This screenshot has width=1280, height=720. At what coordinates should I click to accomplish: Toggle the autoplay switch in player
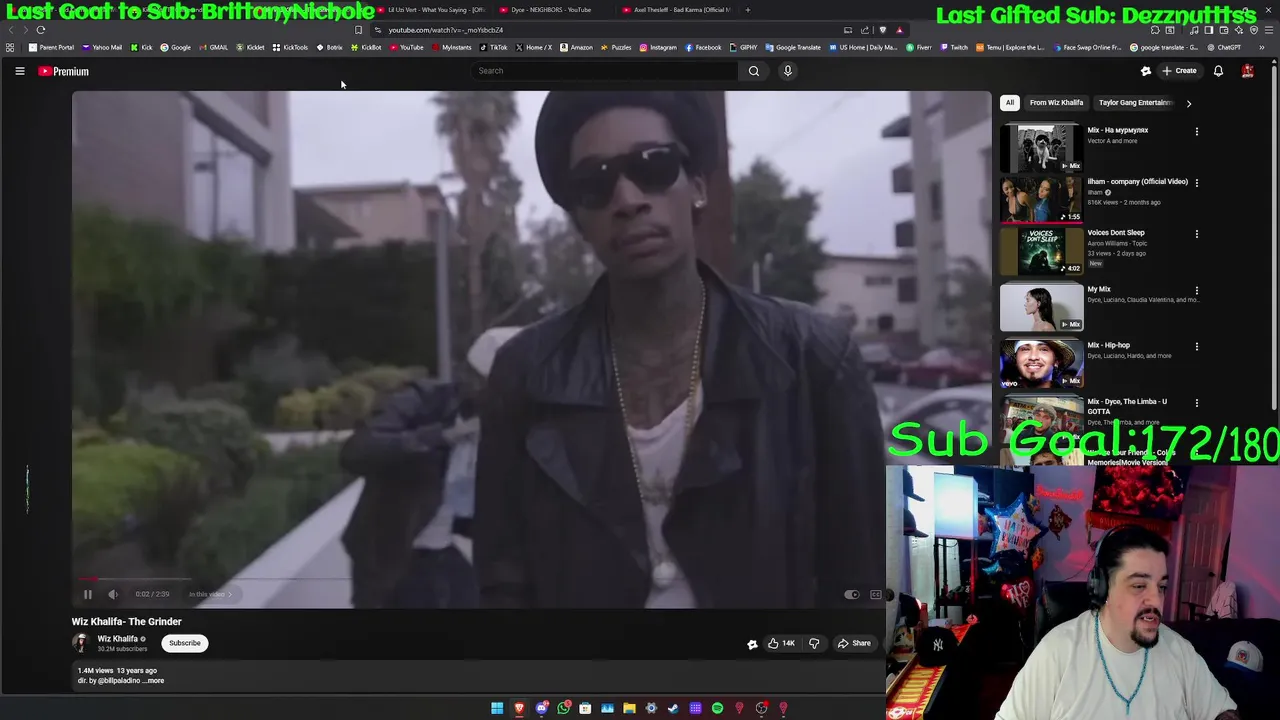coord(851,595)
